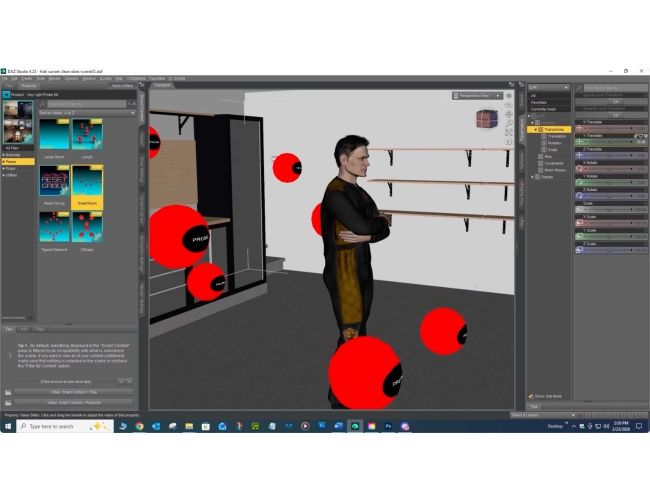This screenshot has width=650, height=500.
Task: Expand the Props category
Action: click(x=4, y=169)
